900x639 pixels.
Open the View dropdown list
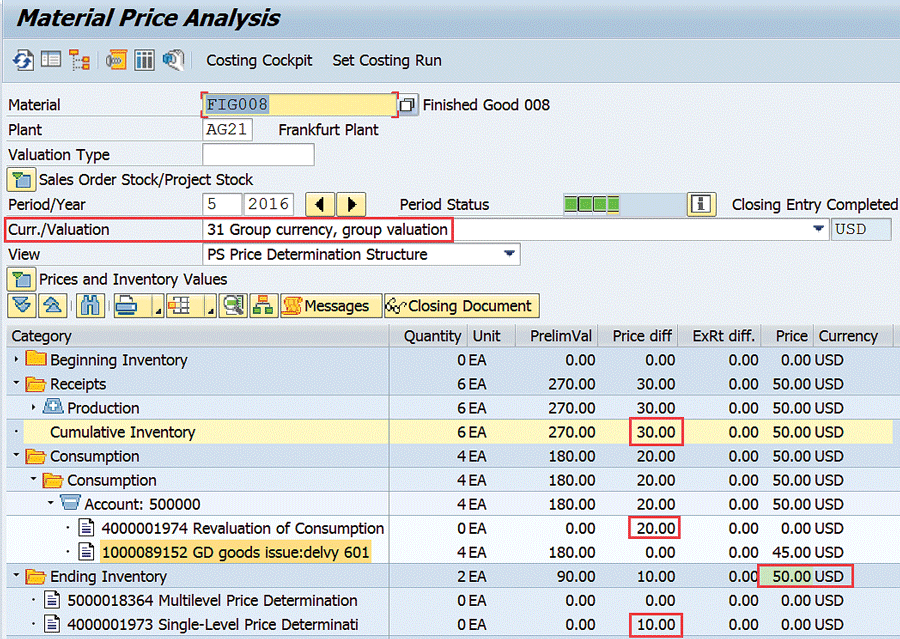(x=510, y=254)
